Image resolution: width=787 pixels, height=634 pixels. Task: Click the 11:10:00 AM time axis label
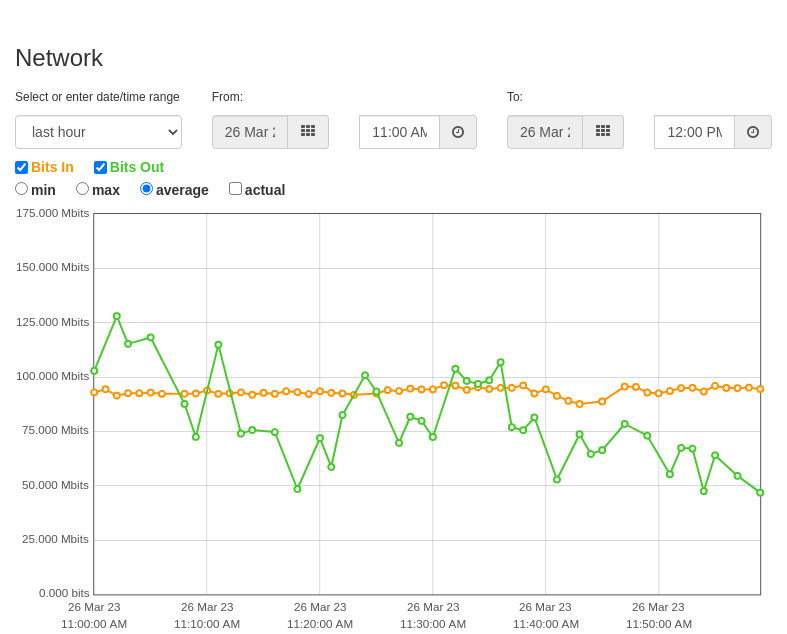[207, 624]
